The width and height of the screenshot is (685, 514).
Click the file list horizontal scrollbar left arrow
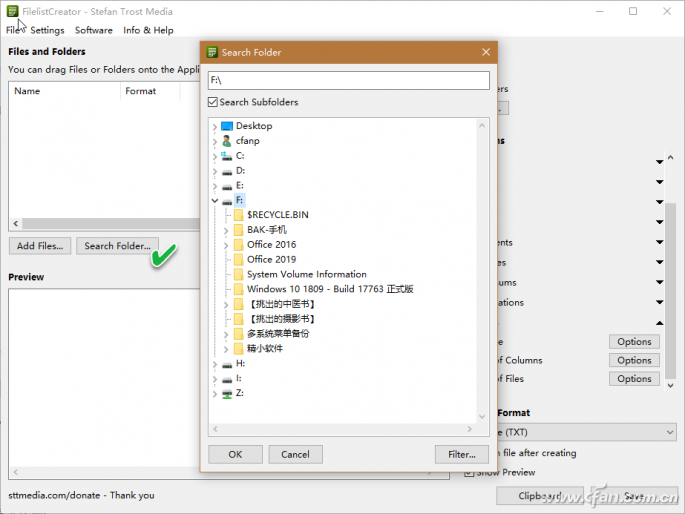[16, 224]
